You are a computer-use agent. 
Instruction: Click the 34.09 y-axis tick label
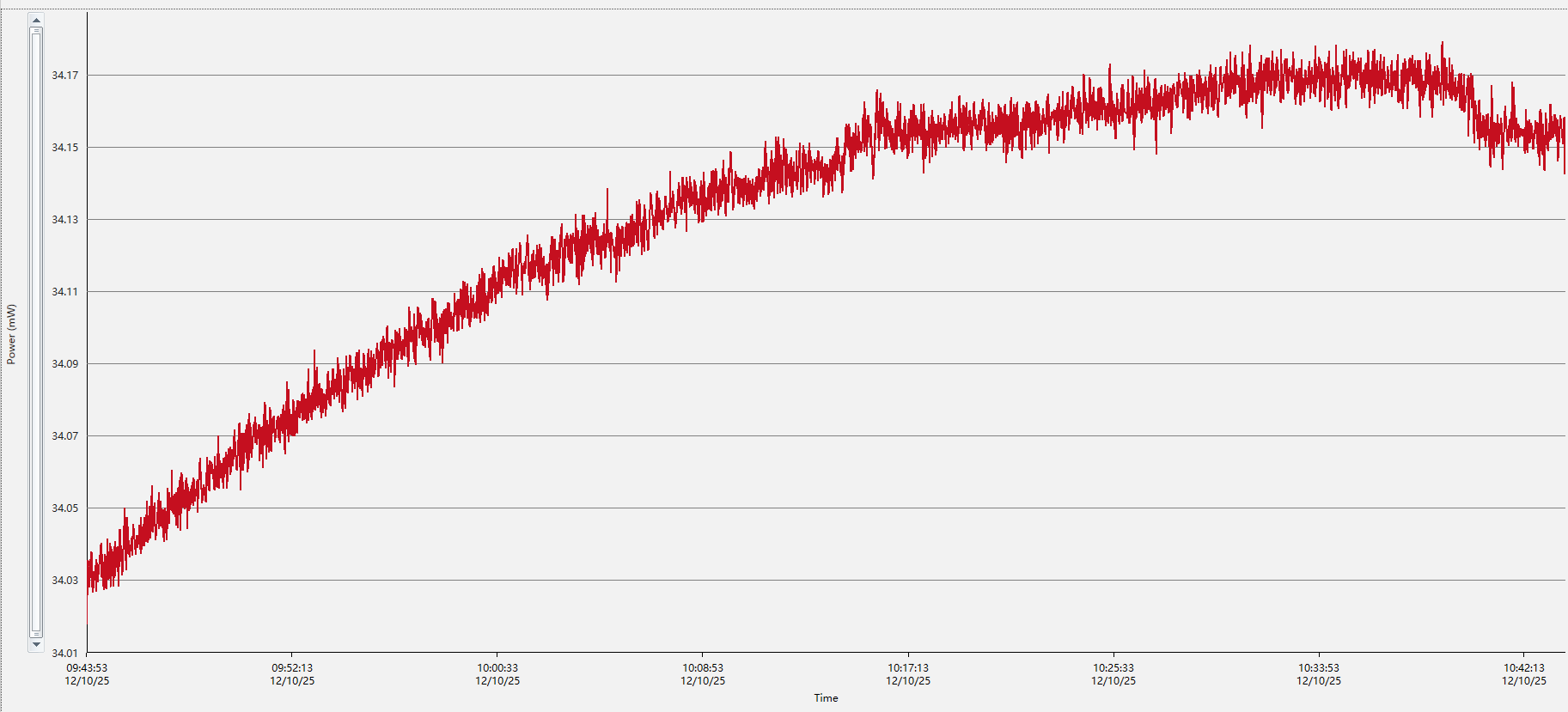pos(64,364)
